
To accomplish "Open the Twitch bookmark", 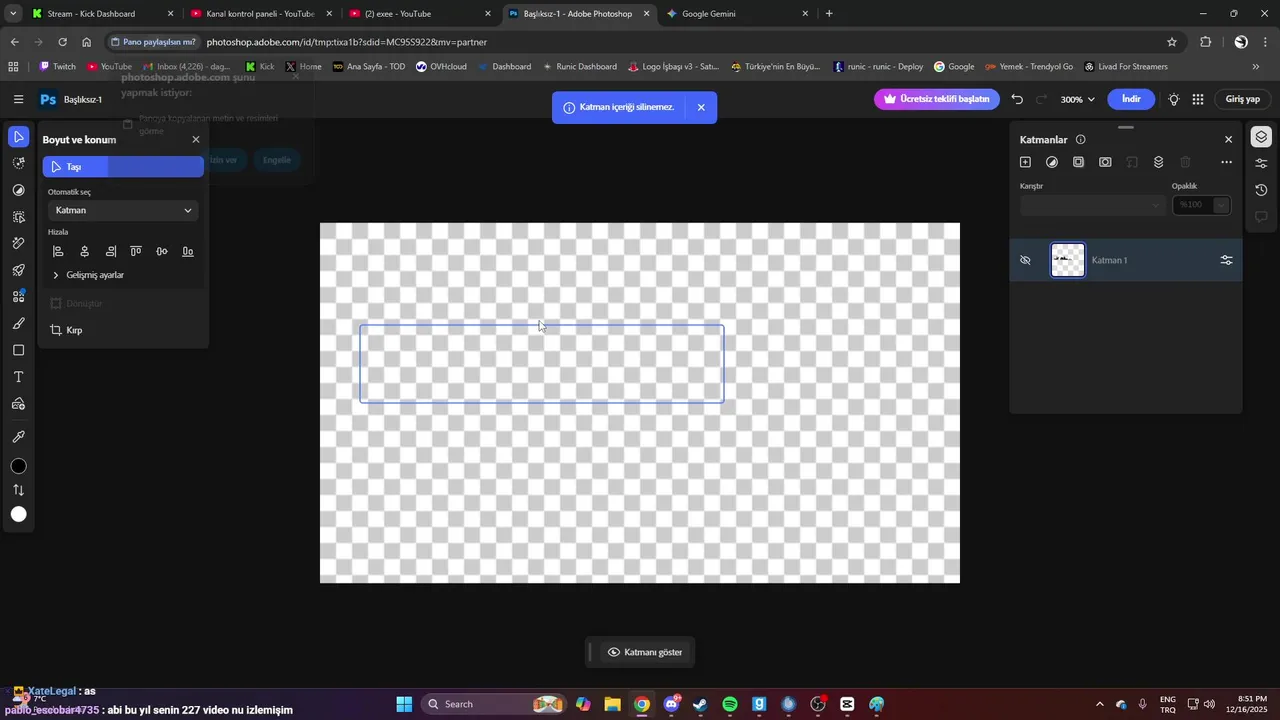I will coord(57,67).
